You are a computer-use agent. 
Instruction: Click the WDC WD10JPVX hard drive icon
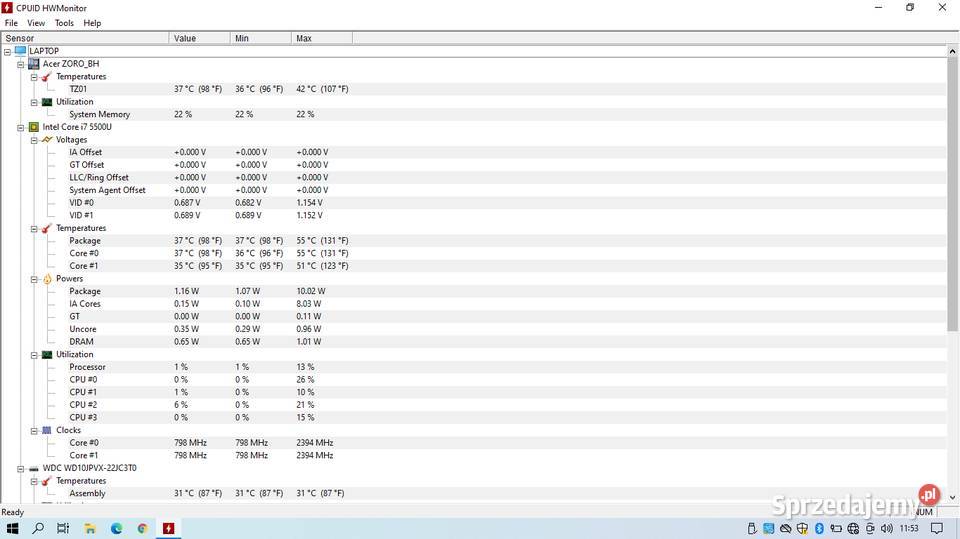tap(34, 469)
